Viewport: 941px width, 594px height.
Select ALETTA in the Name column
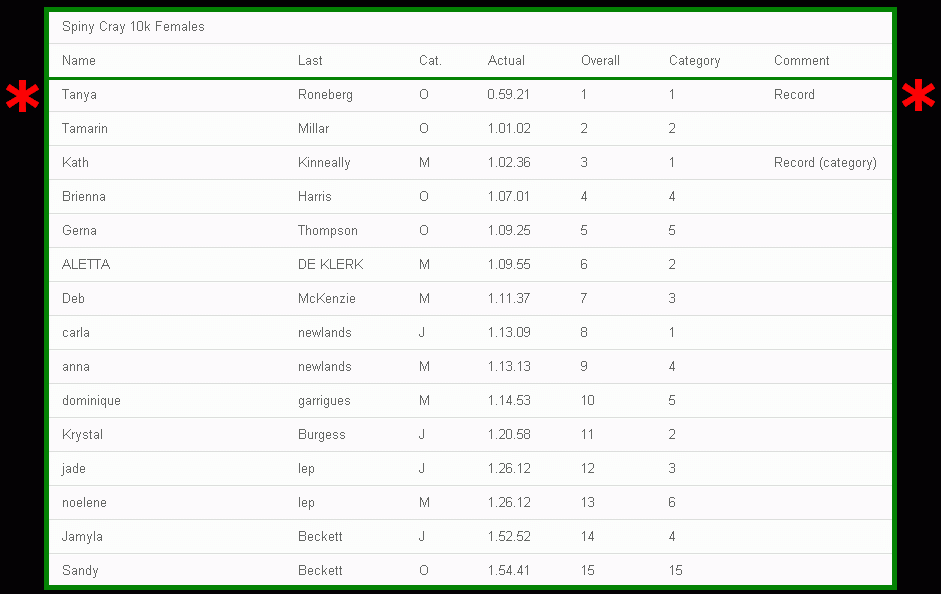86,265
